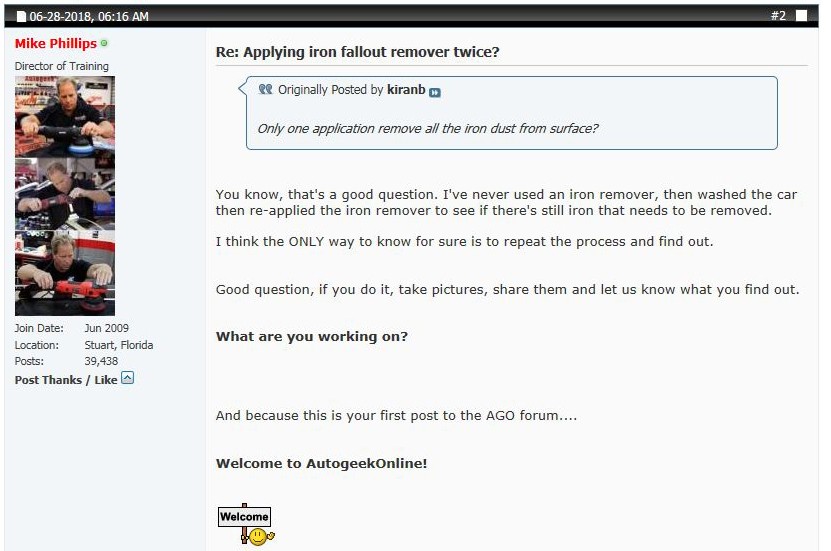Click the 06-28-2018 post timestamp
Viewport: 831px width, 551px height.
89,16
